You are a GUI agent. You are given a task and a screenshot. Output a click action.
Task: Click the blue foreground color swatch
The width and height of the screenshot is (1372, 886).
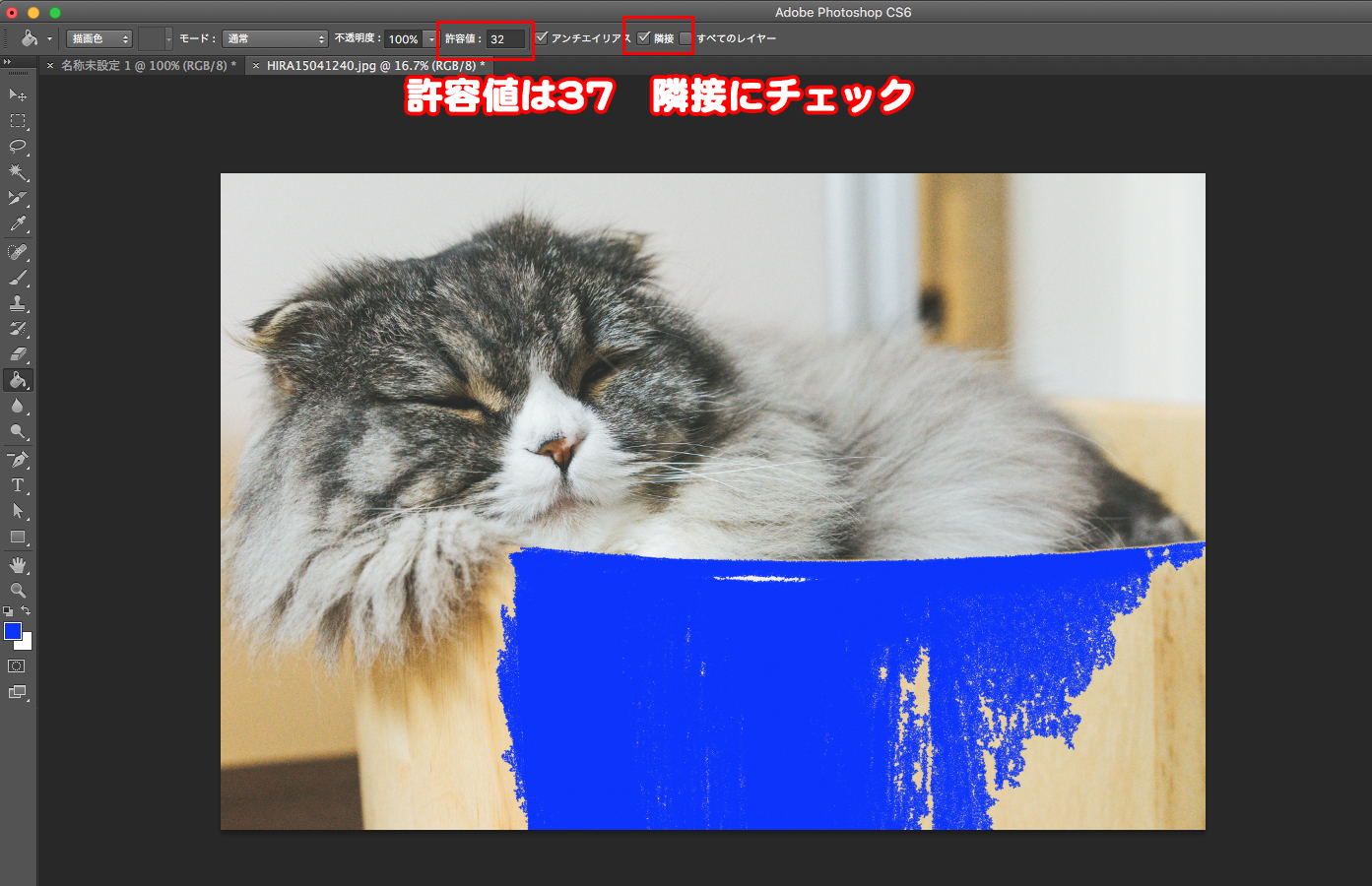click(13, 631)
